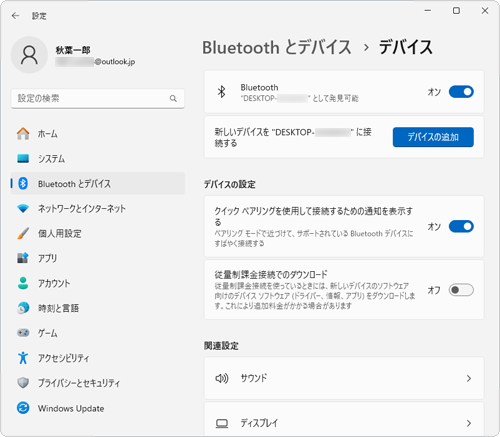Open ゲーム settings page
Image resolution: width=500 pixels, height=437 pixels.
(98, 333)
